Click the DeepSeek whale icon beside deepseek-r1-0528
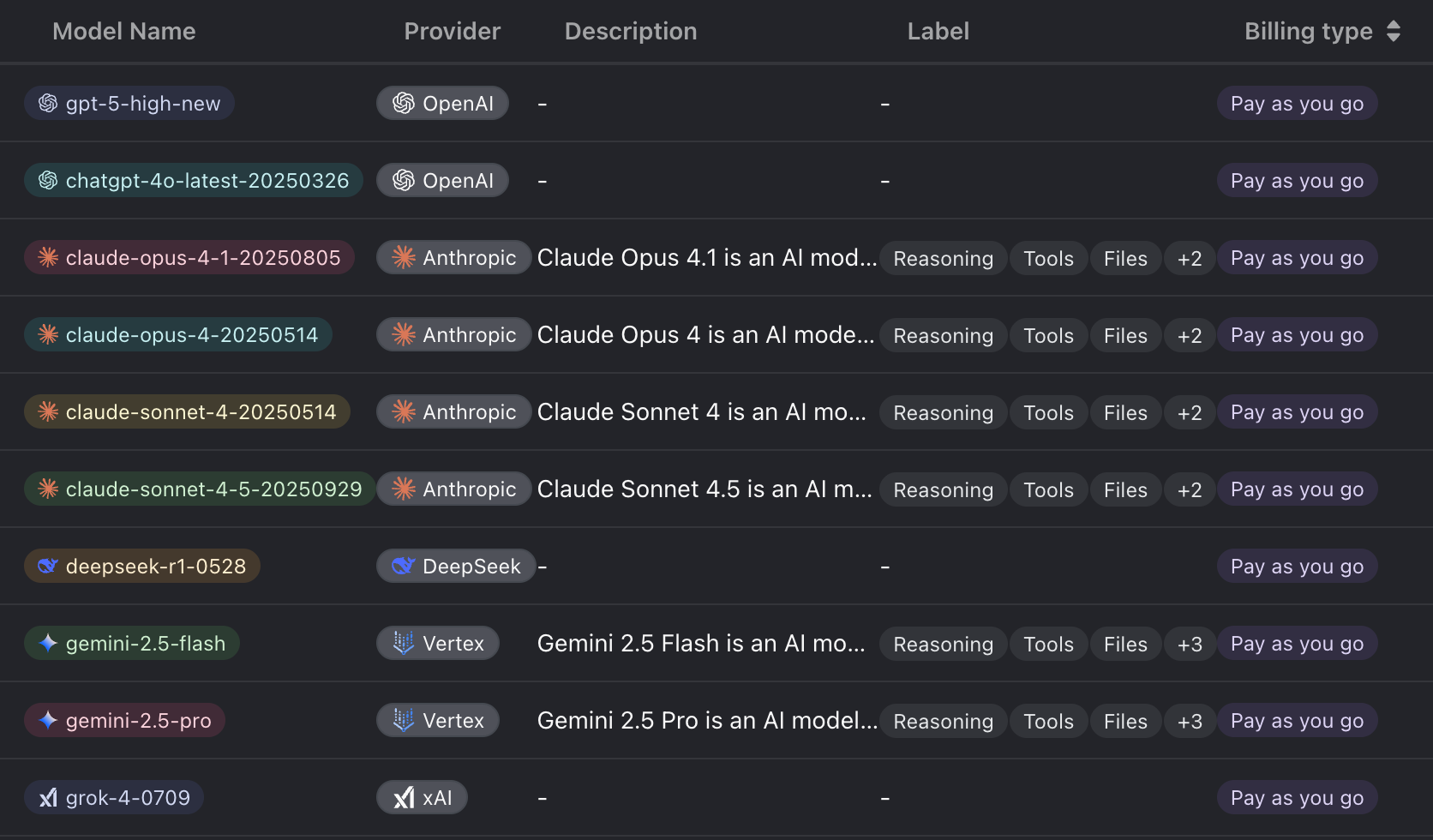Image resolution: width=1433 pixels, height=840 pixels. click(48, 567)
